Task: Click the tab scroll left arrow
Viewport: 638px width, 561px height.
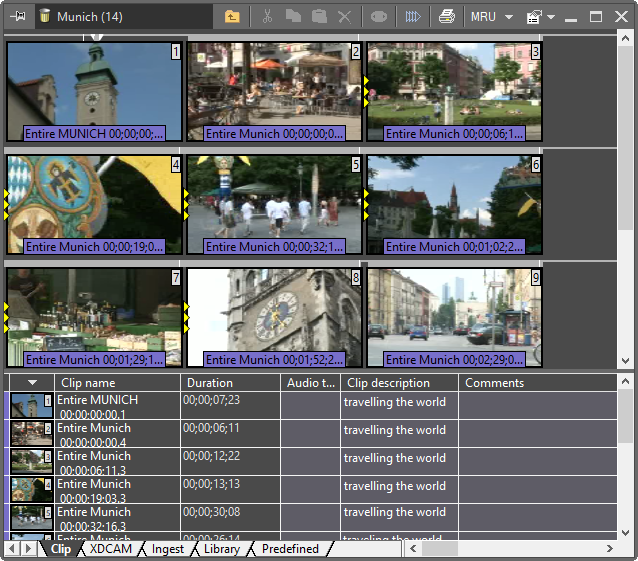Action: click(x=12, y=549)
